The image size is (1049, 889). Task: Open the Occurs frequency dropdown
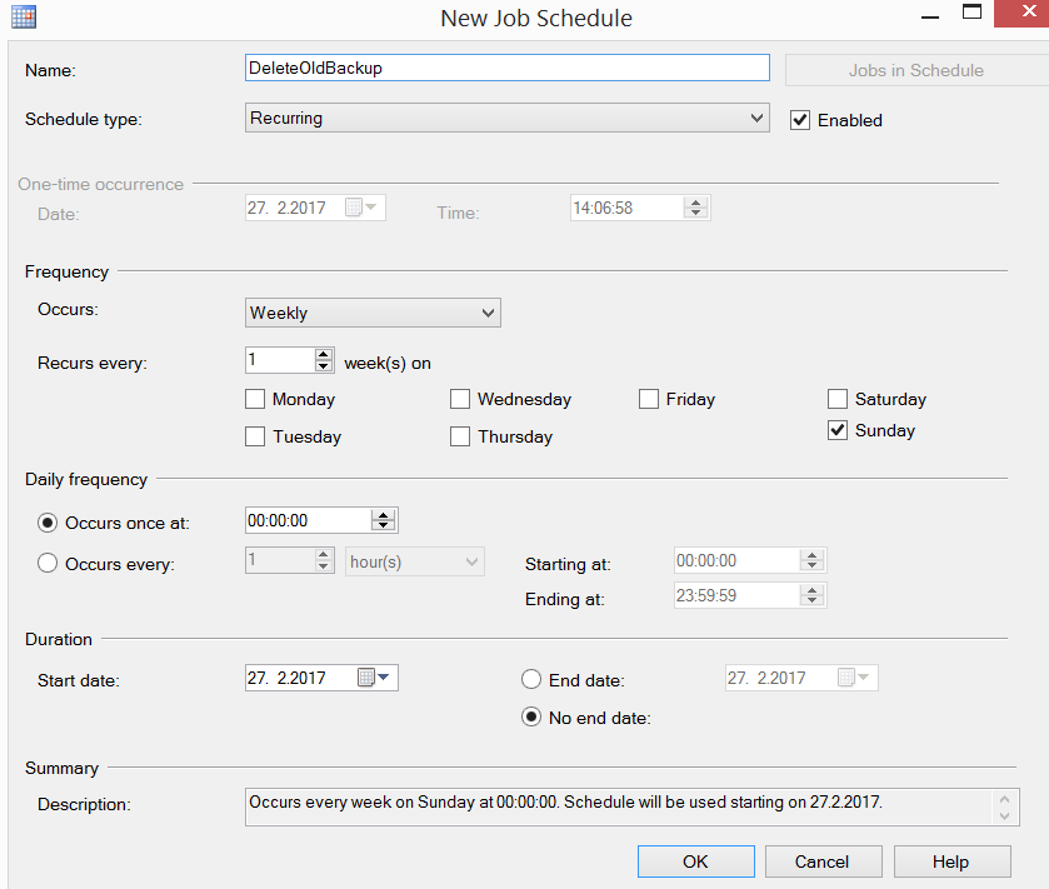point(373,313)
